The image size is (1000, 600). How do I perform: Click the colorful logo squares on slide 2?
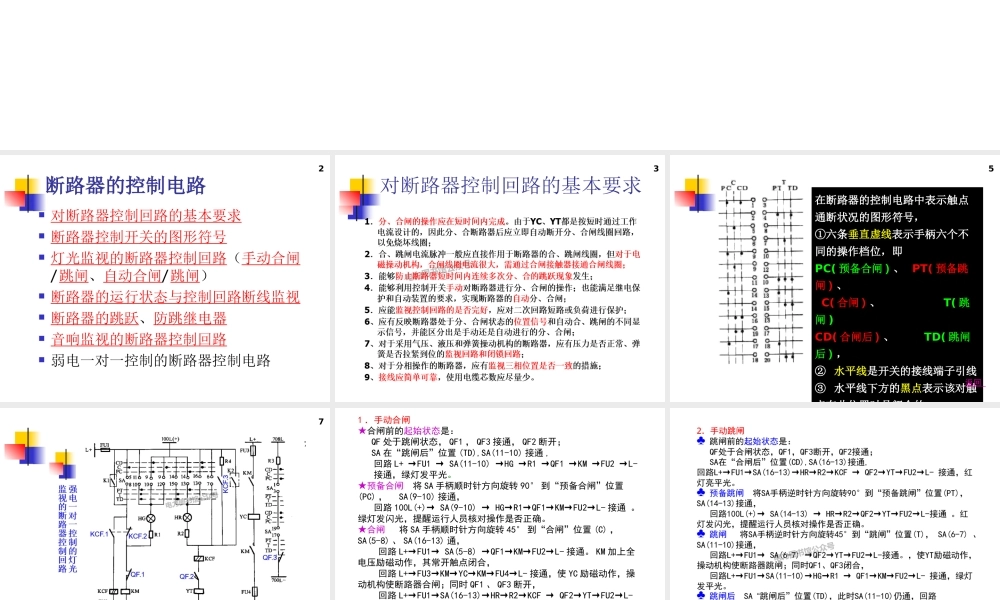pos(25,192)
